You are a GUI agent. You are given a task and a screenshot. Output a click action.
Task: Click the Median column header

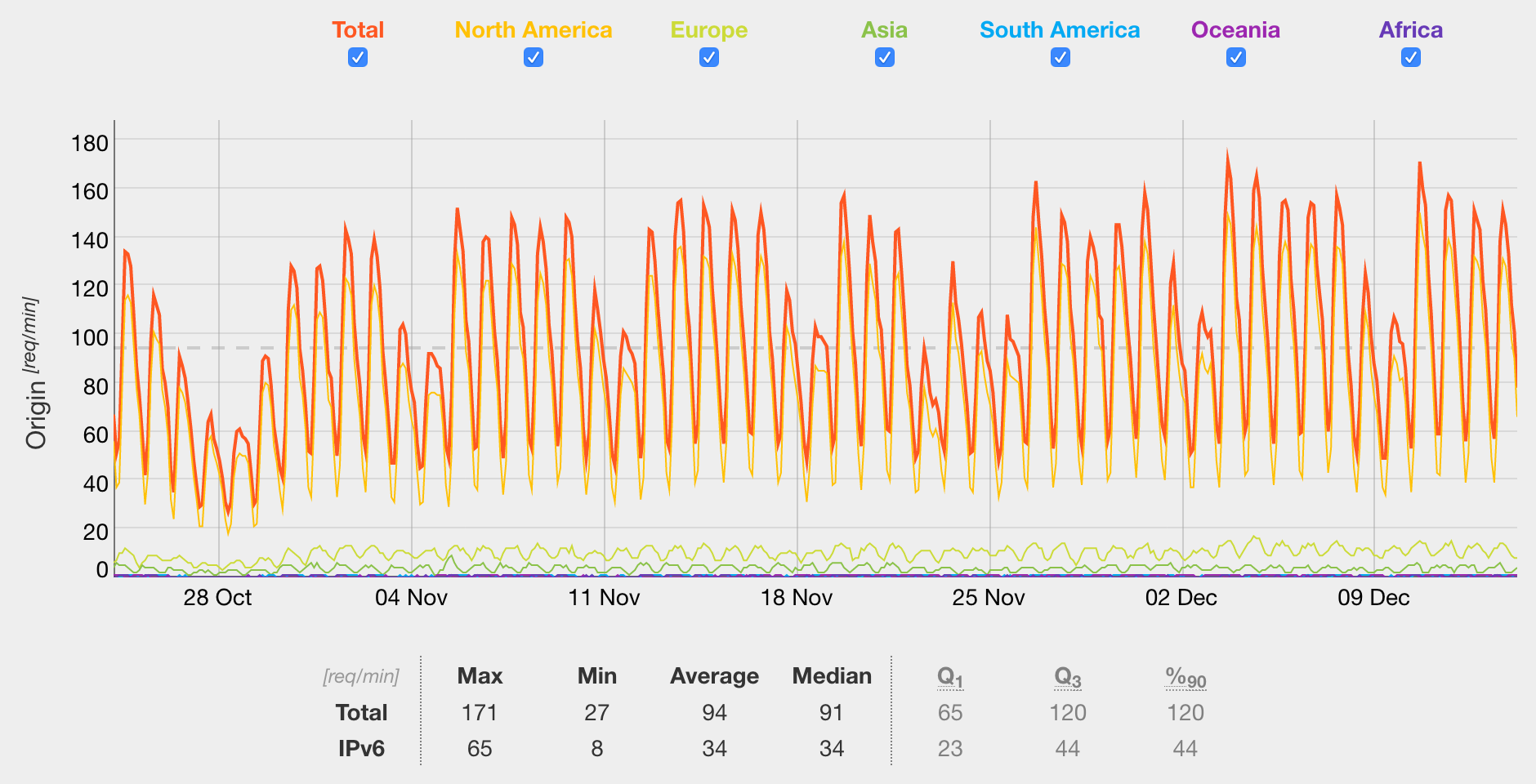[832, 676]
